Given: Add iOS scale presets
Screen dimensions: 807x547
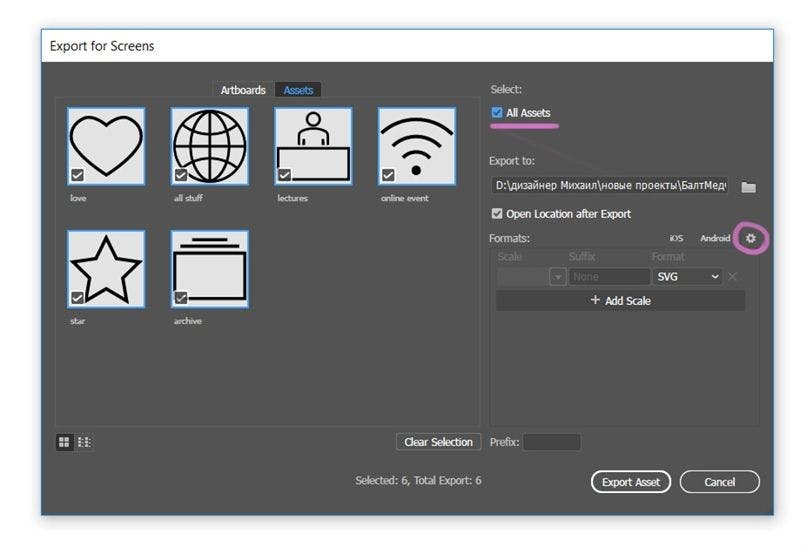Looking at the screenshot, I should coord(676,239).
